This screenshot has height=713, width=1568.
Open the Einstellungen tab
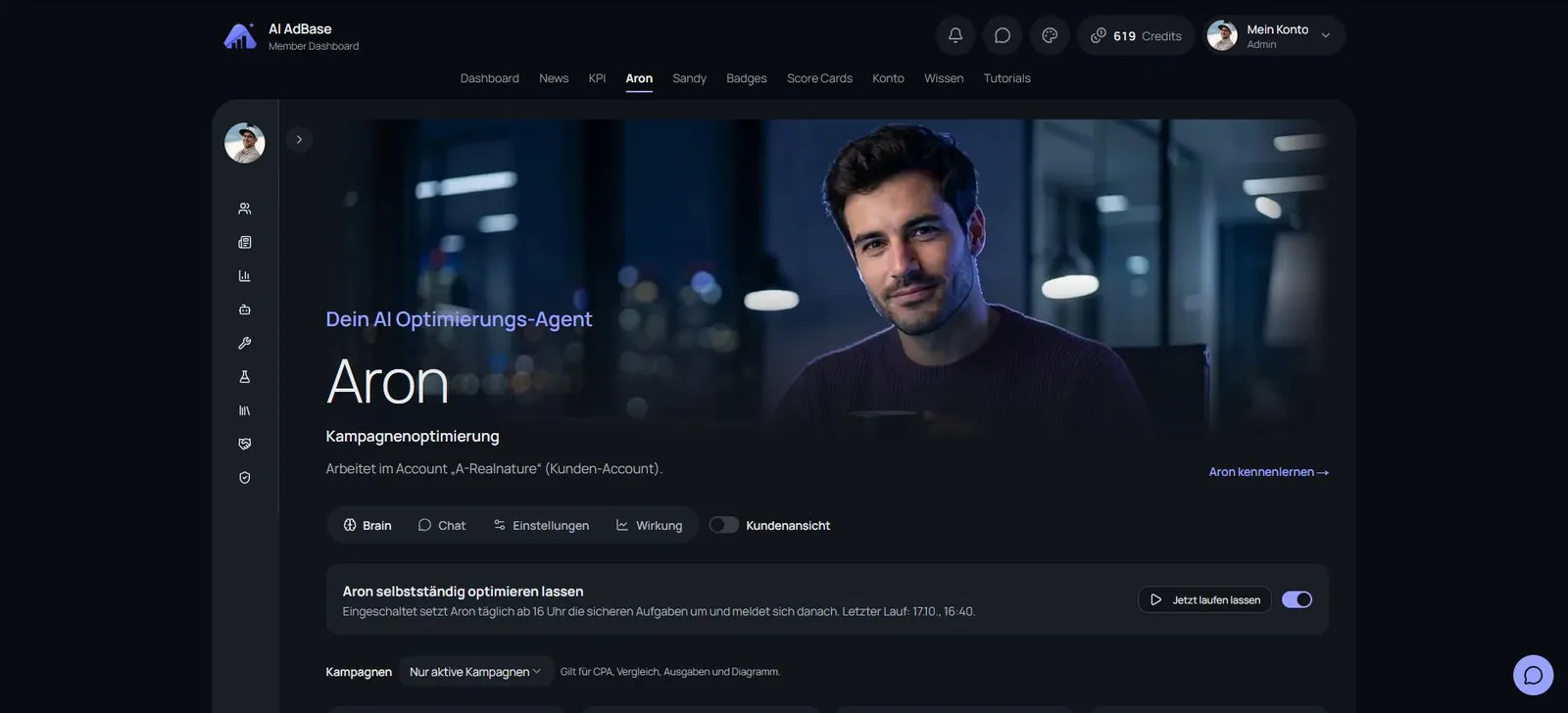click(541, 525)
